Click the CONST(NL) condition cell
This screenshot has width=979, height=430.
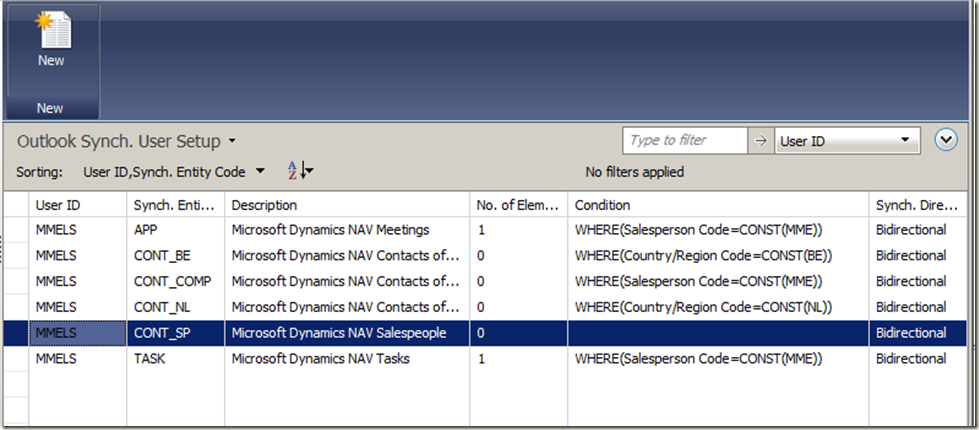717,307
